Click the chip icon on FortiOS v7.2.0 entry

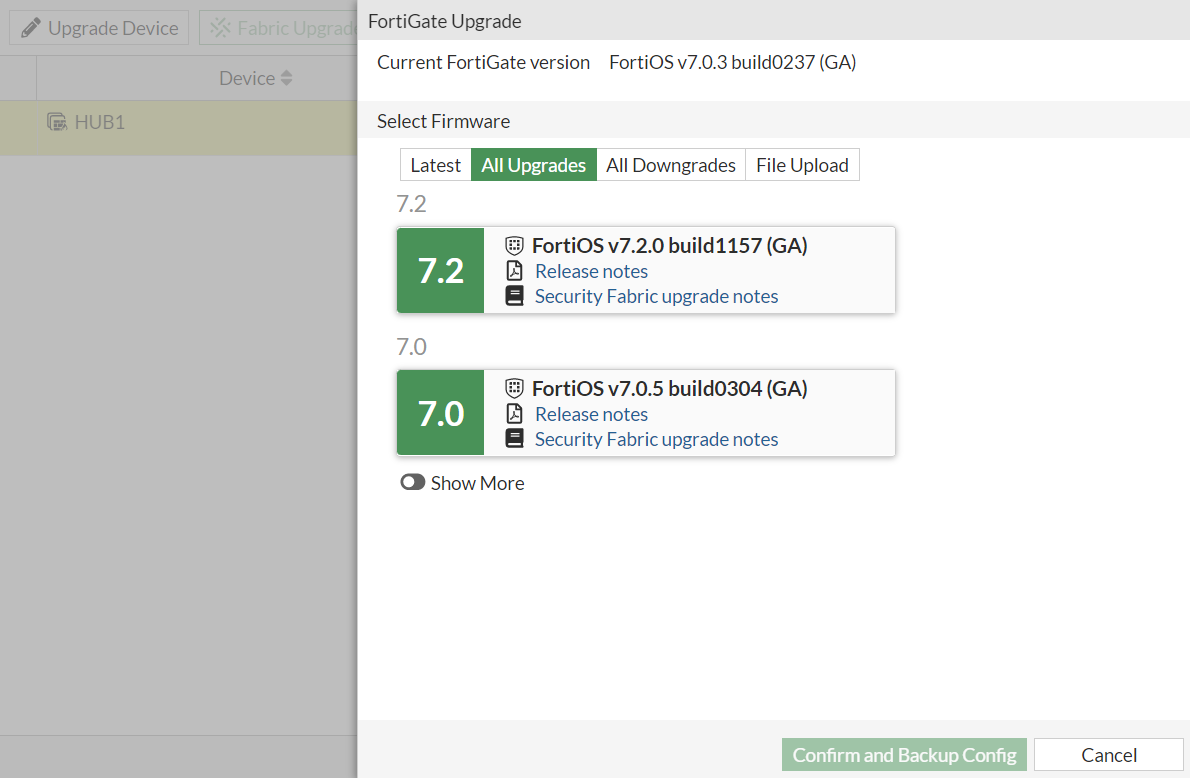pos(514,245)
